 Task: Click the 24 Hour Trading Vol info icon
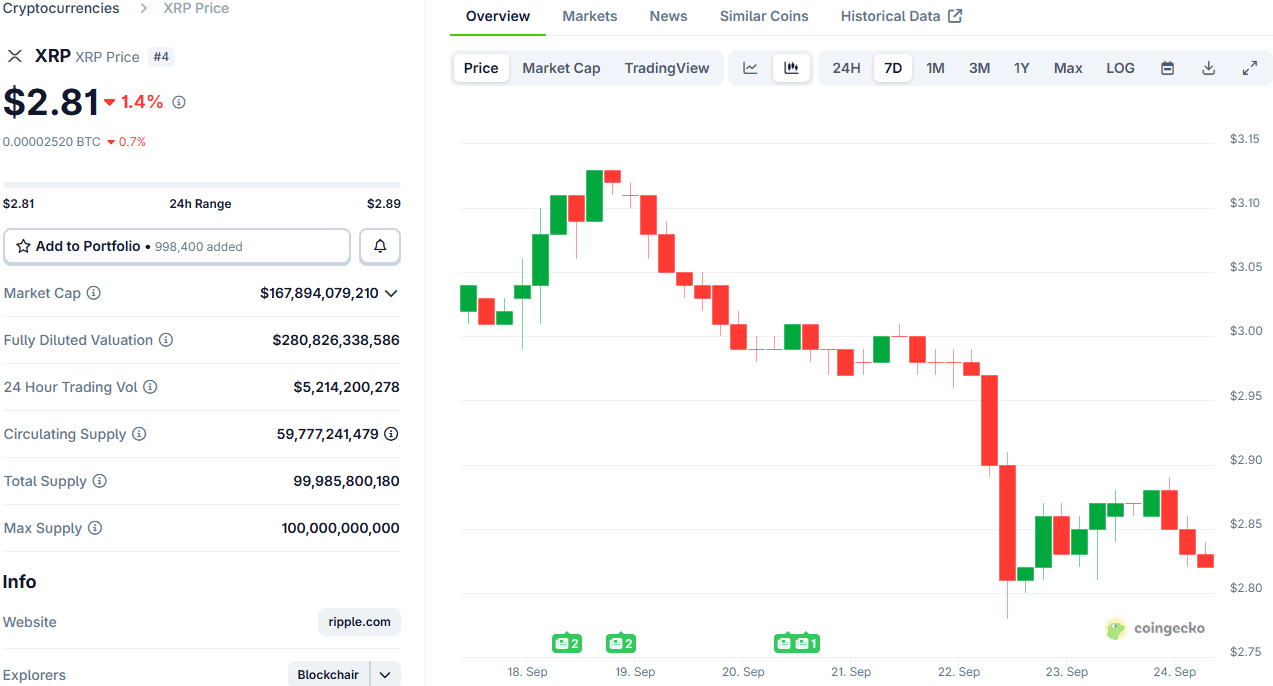coord(150,387)
